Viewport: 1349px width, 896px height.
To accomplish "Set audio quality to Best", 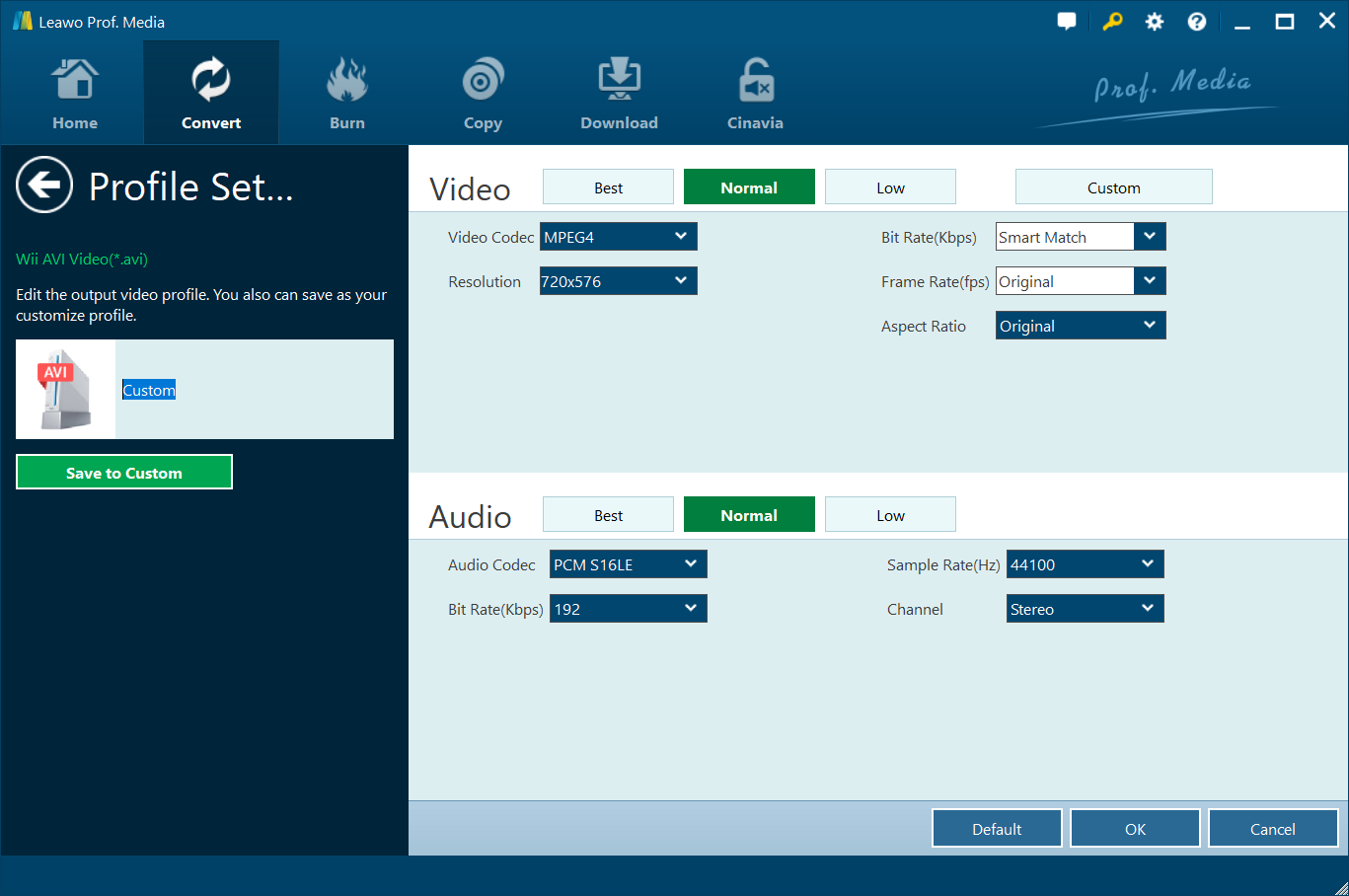I will point(608,515).
